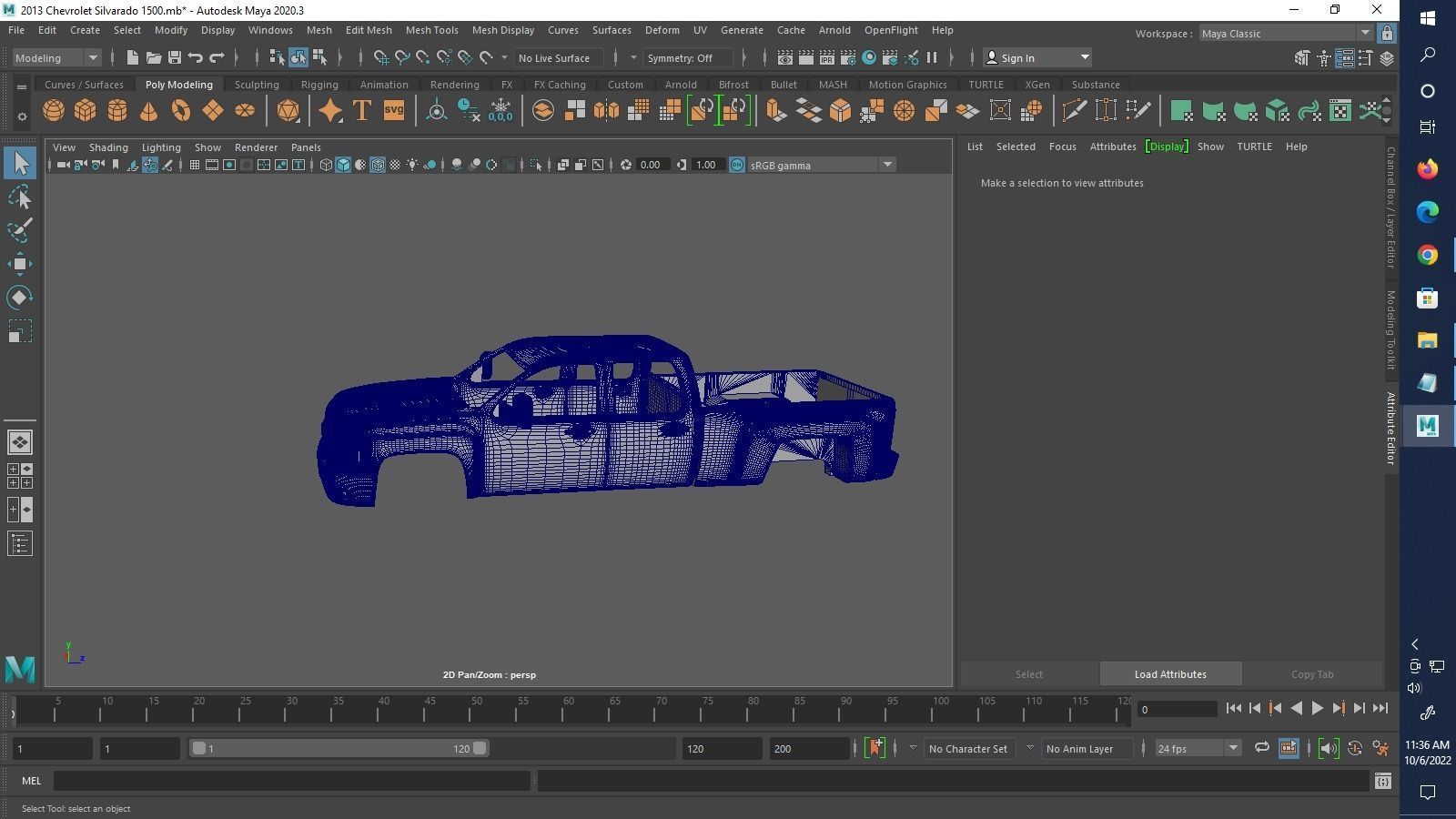Toggle Snap to grids icon
This screenshot has width=1456, height=819.
pyautogui.click(x=381, y=57)
